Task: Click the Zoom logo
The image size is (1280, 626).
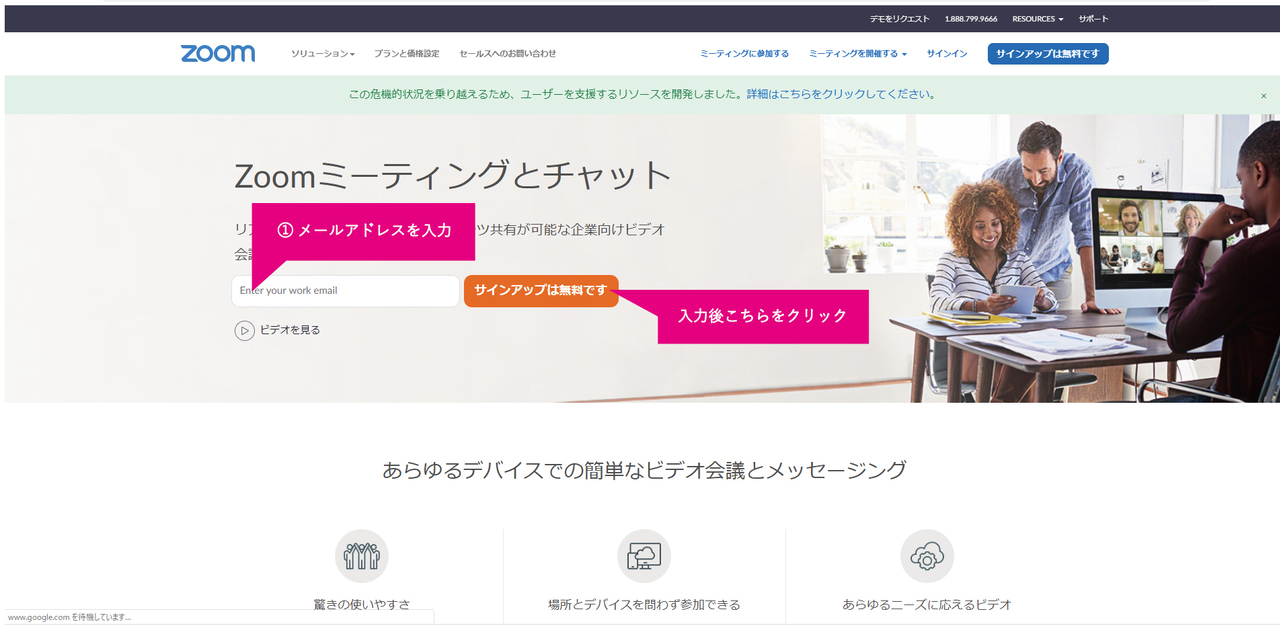Action: point(218,54)
